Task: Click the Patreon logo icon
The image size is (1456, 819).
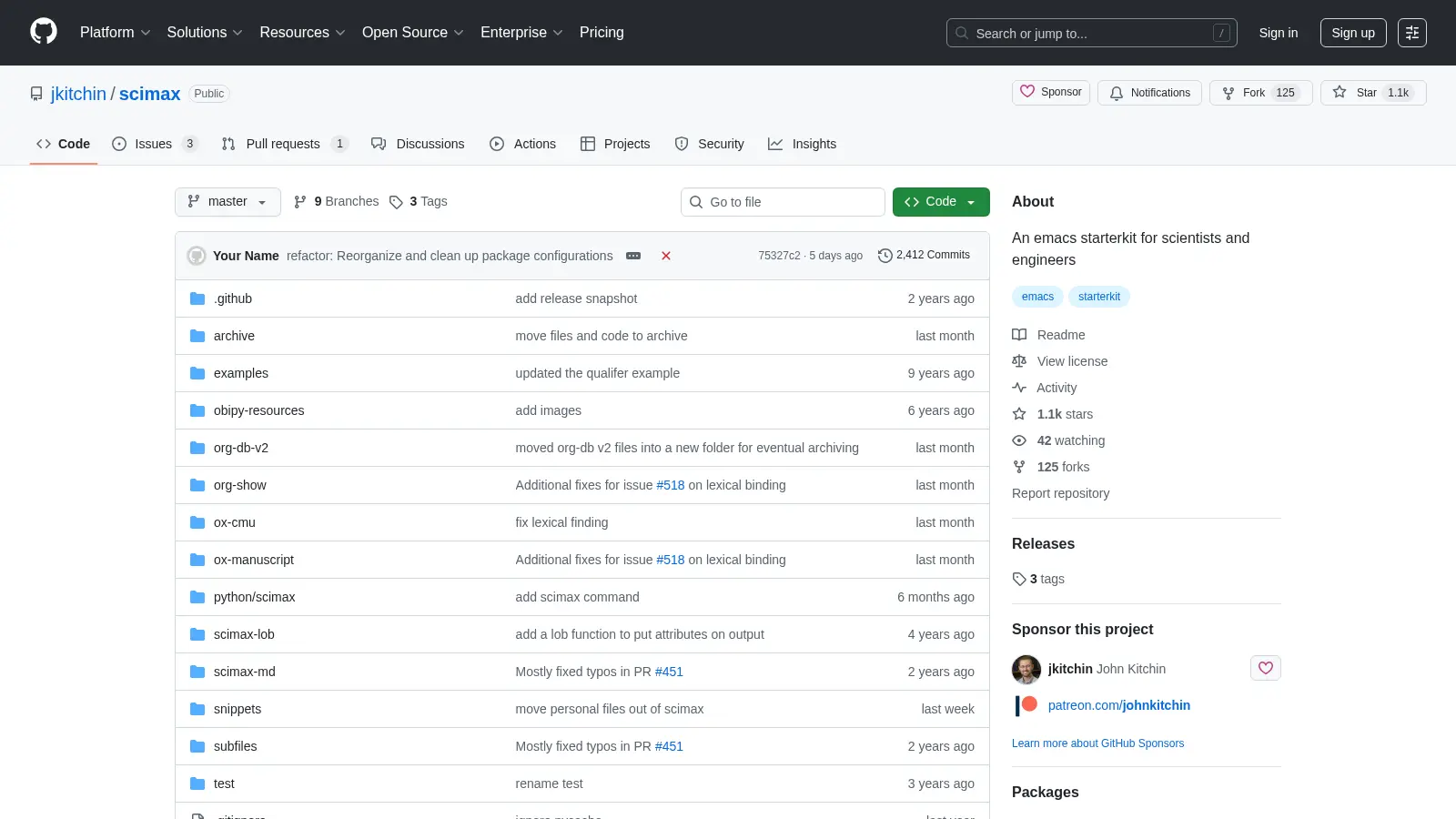Action: (x=1026, y=705)
